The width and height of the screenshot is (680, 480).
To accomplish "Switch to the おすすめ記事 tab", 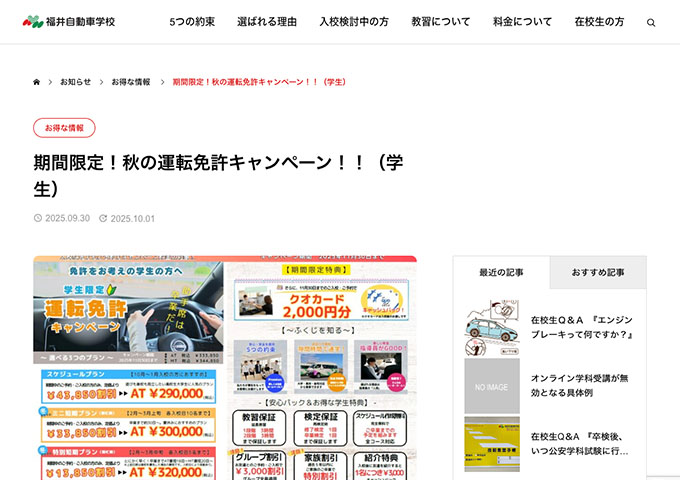I will click(x=598, y=272).
